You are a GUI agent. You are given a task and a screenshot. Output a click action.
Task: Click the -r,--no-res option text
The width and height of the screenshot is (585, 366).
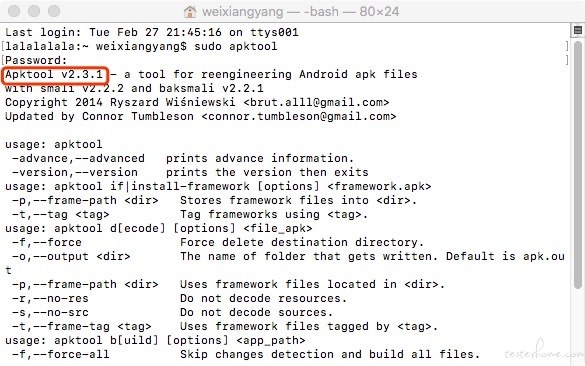tap(50, 298)
